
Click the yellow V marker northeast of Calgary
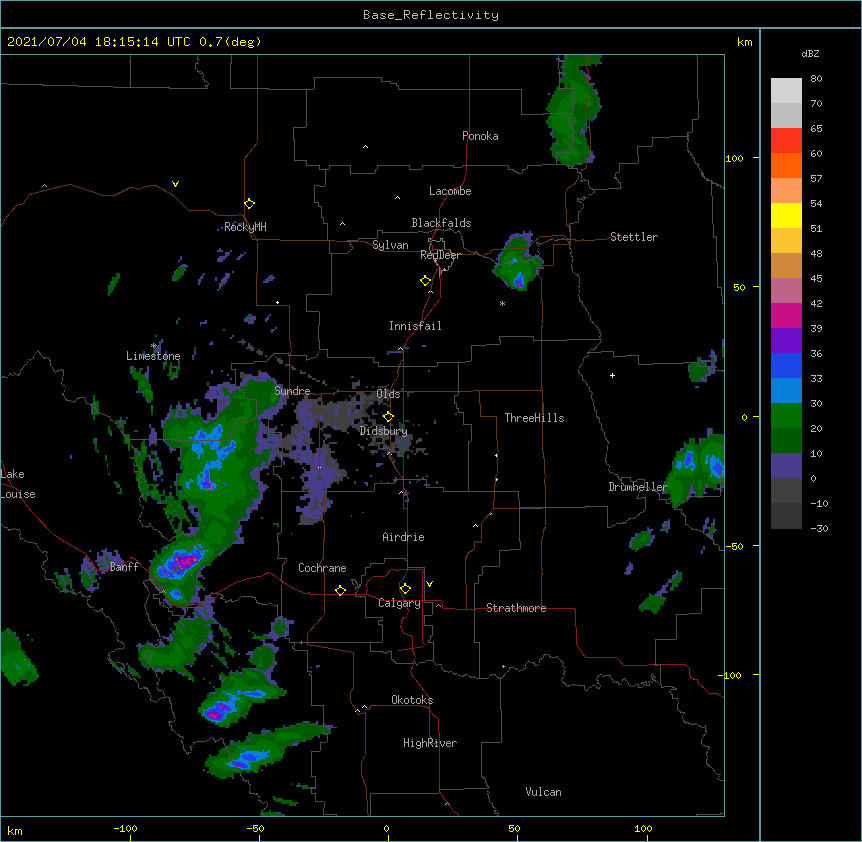point(429,584)
